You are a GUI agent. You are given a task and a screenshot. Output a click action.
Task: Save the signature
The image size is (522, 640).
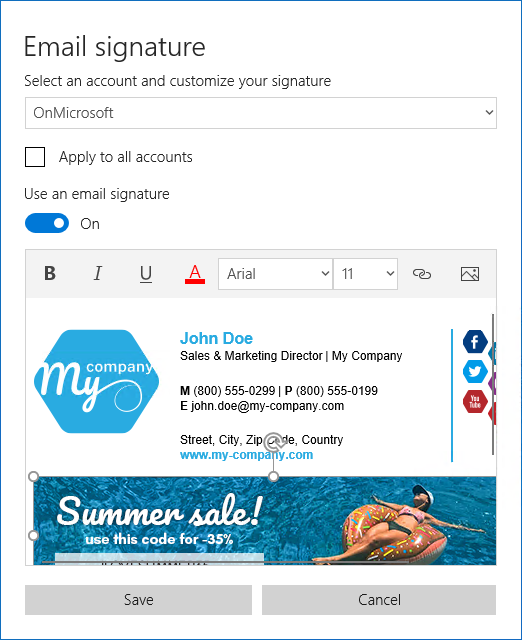click(138, 600)
